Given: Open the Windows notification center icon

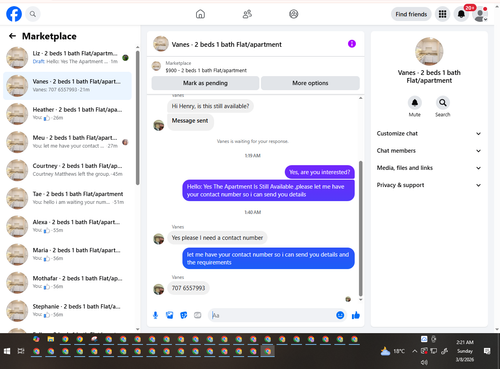Looking at the screenshot, I should pyautogui.click(x=487, y=351).
